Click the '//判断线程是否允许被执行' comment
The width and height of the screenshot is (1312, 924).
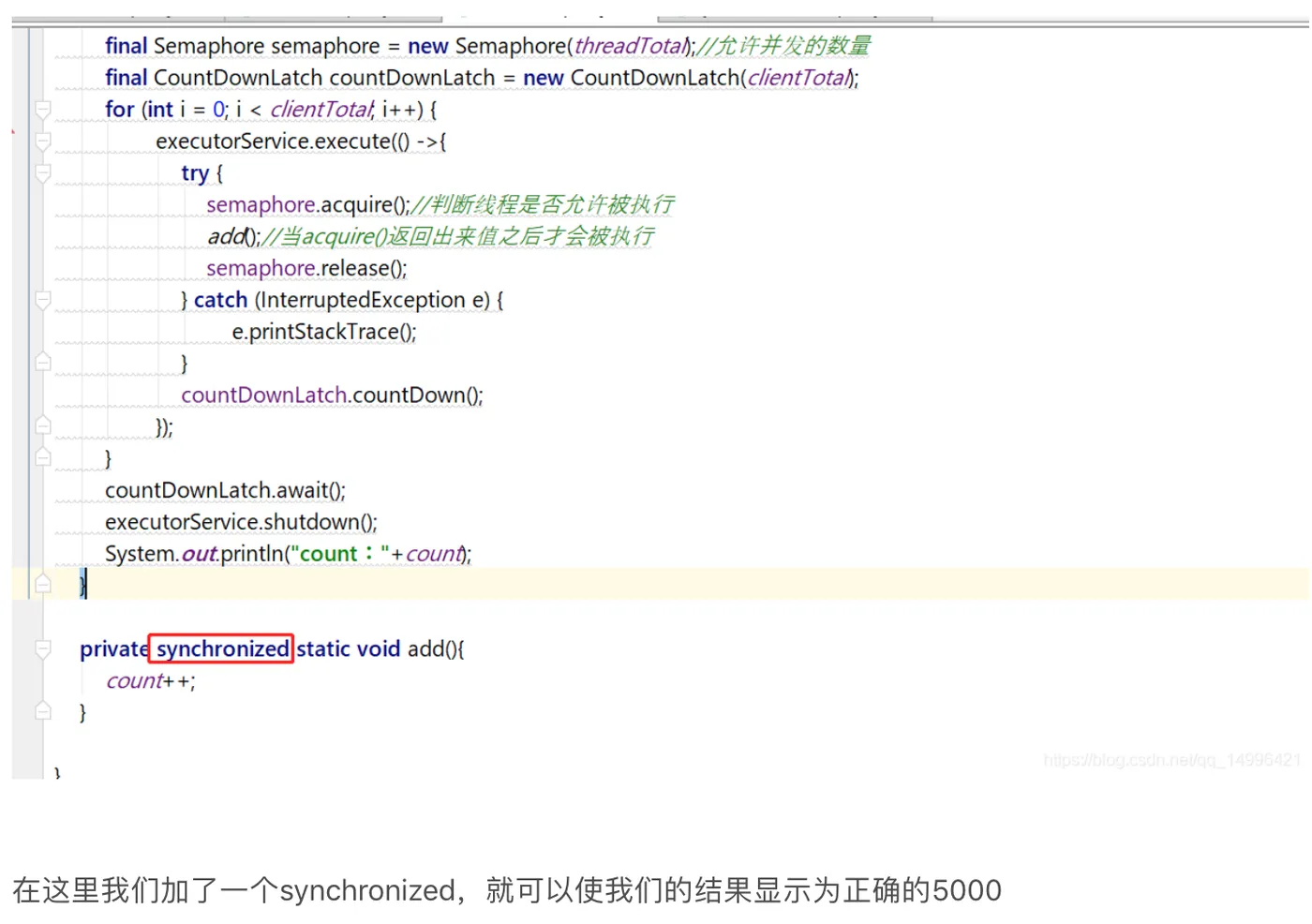(x=543, y=204)
